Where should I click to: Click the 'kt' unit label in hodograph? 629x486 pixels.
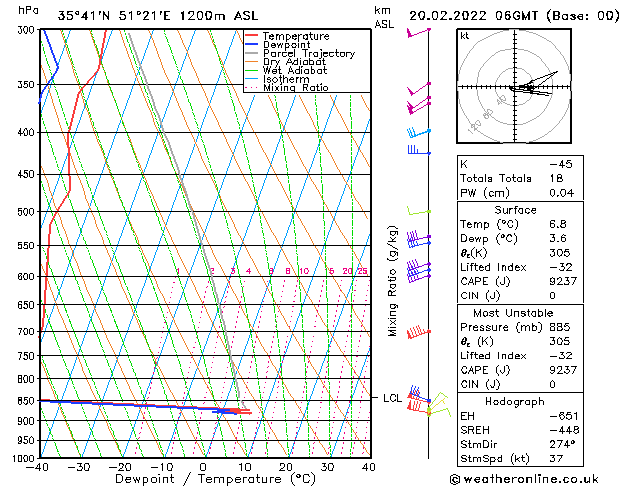(x=465, y=36)
